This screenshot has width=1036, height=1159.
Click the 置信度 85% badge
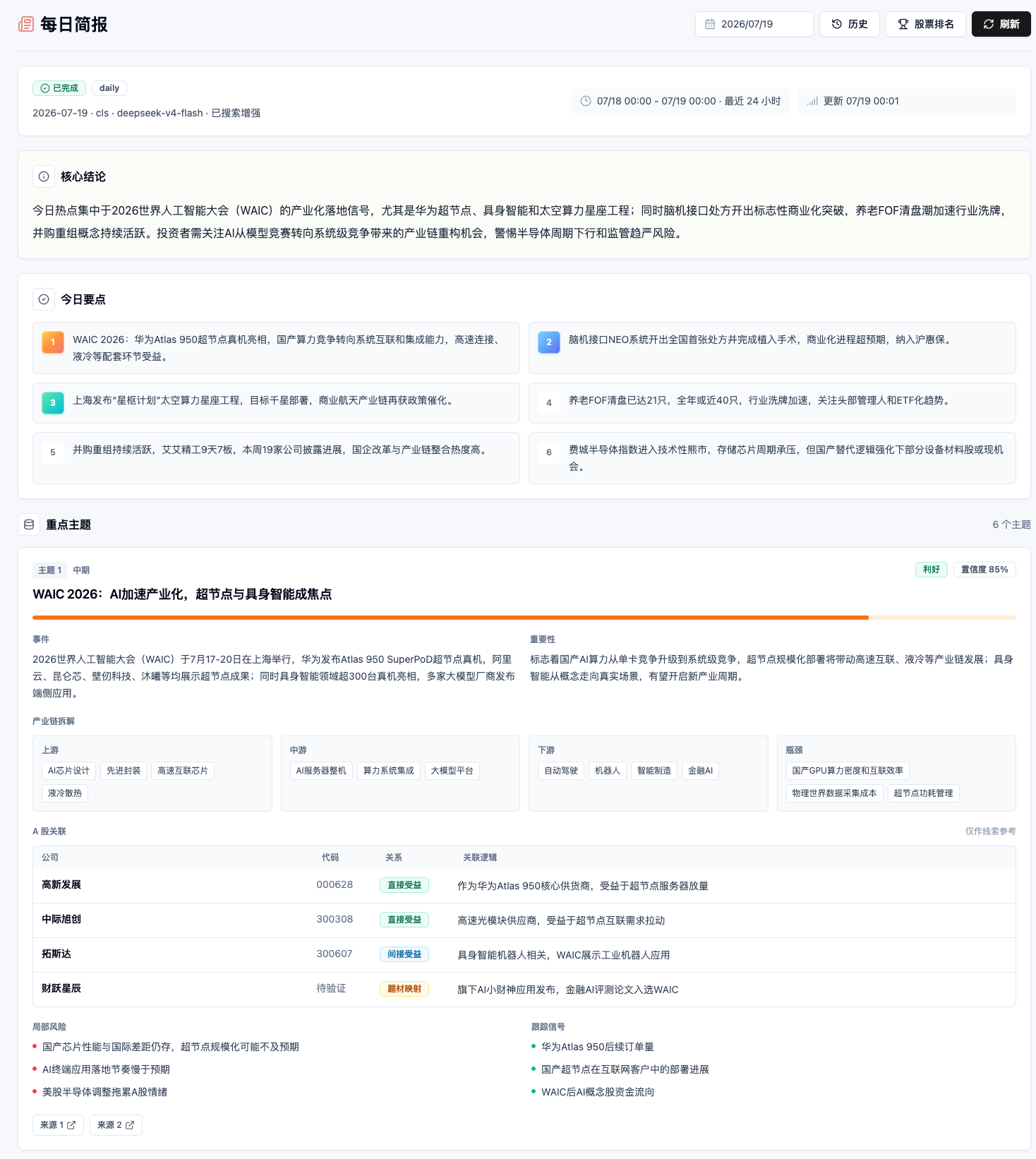(x=984, y=570)
